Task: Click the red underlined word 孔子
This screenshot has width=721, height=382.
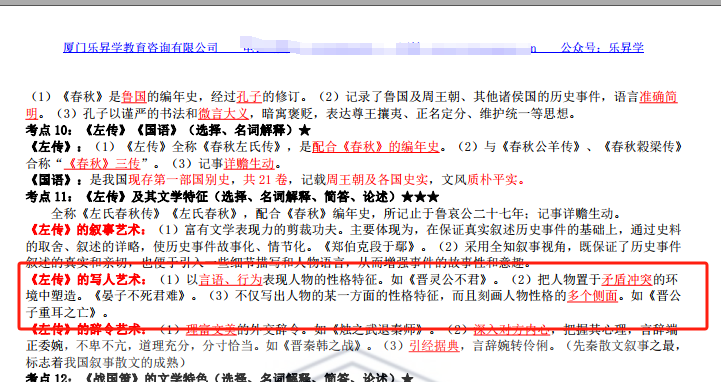Action: [249, 97]
